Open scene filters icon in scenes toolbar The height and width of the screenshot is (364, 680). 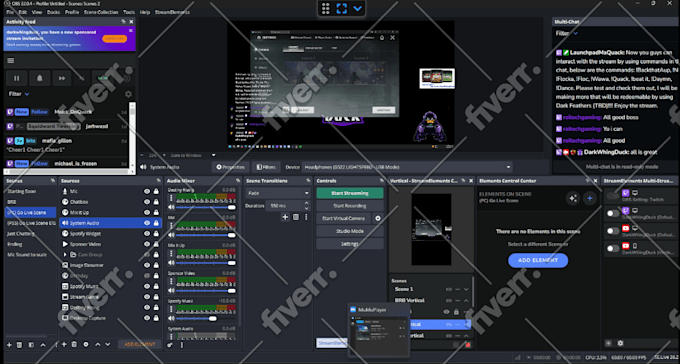click(x=31, y=344)
